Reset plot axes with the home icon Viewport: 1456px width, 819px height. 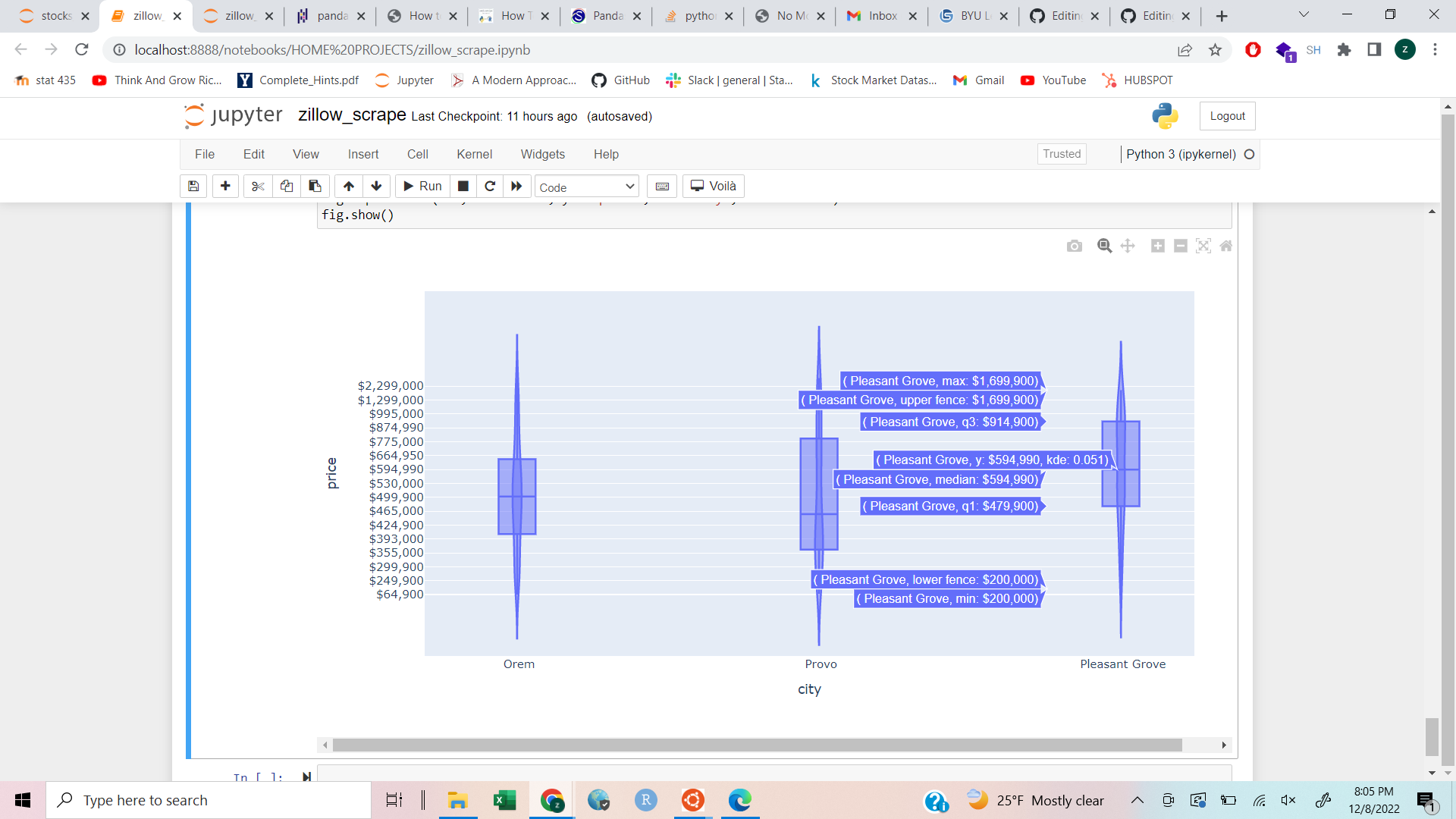(x=1226, y=246)
